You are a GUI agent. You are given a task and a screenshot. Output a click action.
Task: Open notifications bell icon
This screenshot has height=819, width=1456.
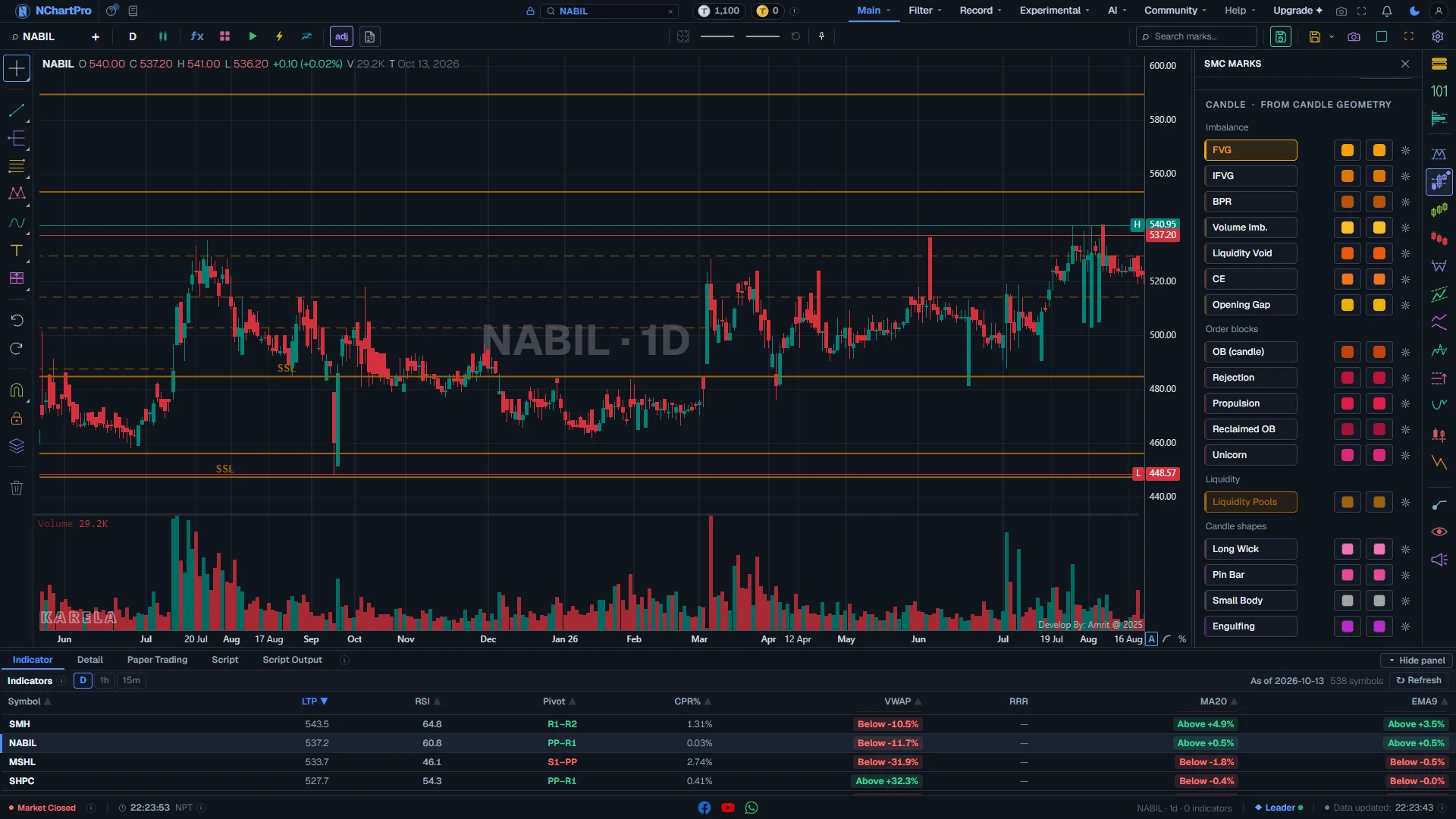tap(1386, 11)
